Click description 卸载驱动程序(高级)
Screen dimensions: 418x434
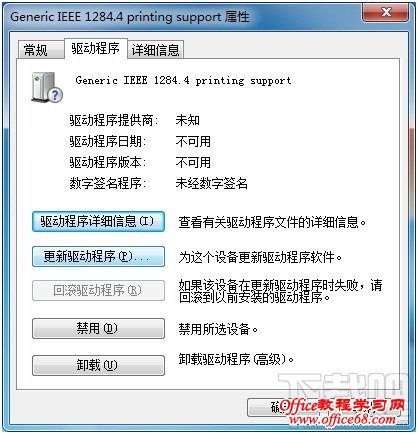[x=236, y=359]
